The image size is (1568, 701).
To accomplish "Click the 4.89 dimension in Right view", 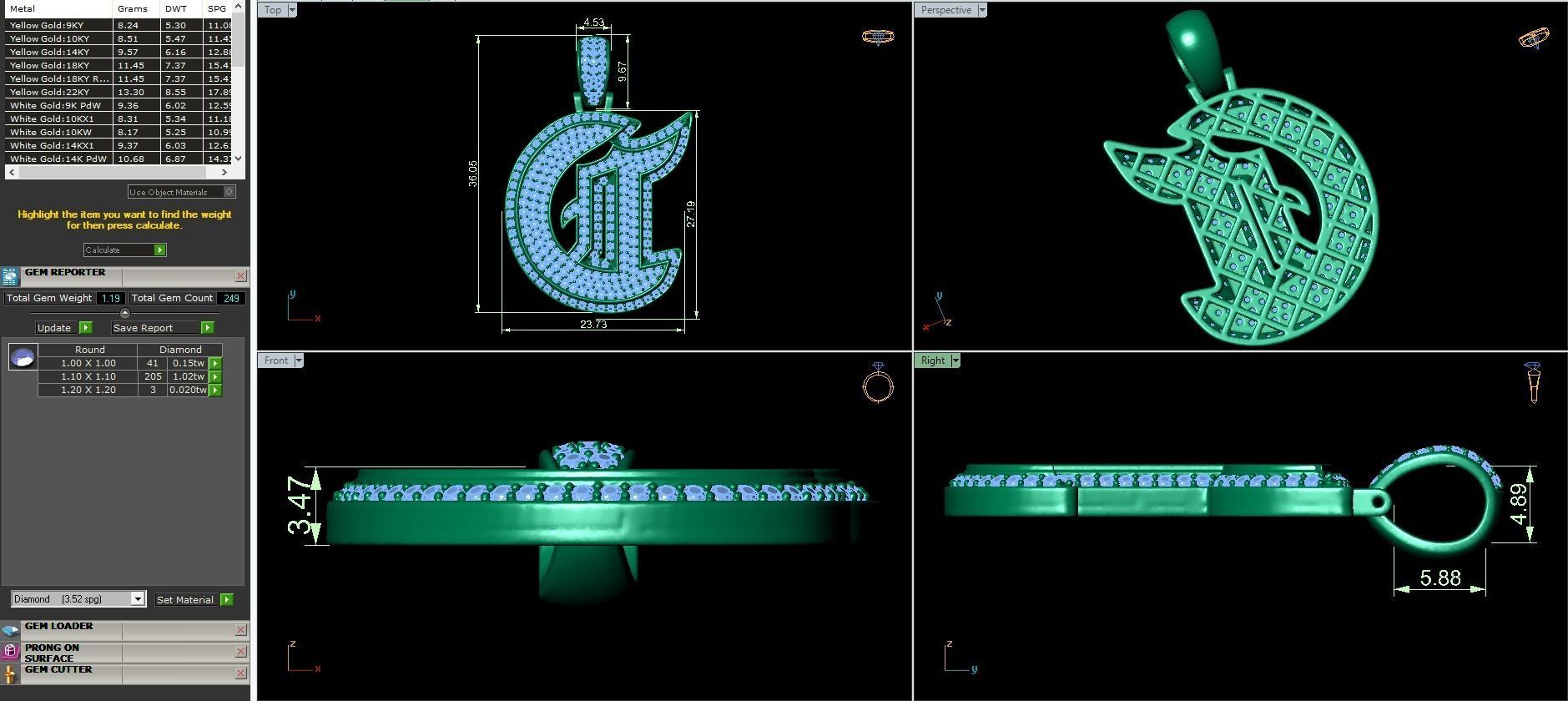I will point(1519,504).
